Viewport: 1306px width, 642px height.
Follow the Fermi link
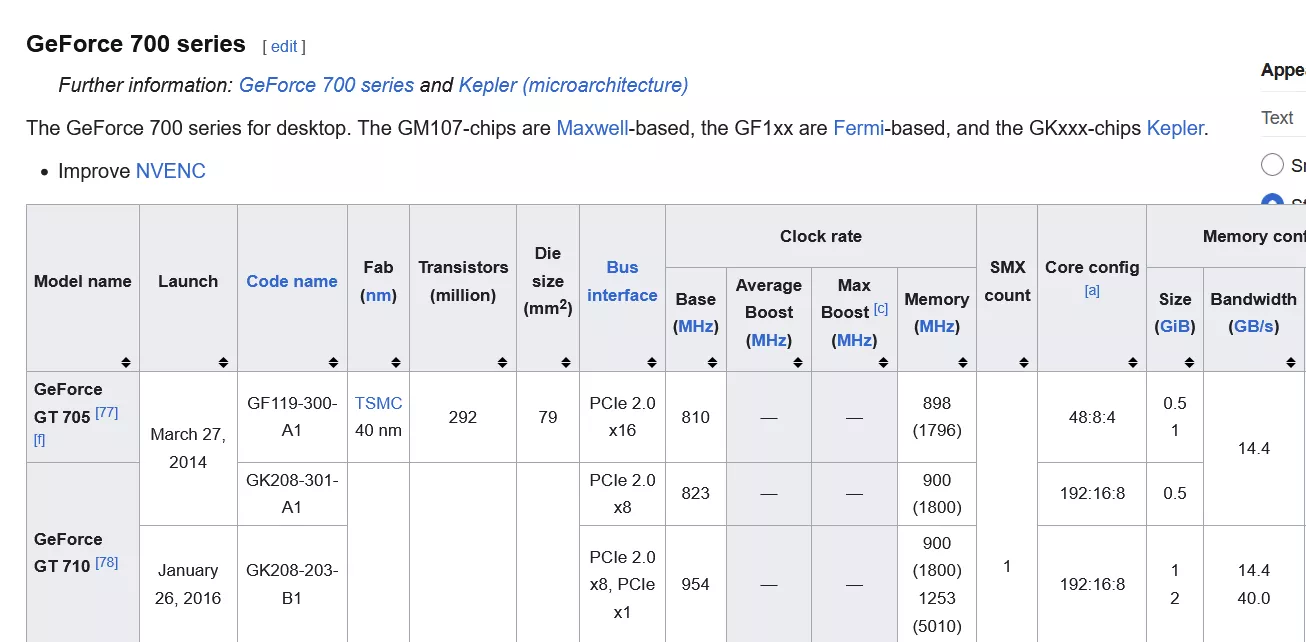tap(857, 128)
